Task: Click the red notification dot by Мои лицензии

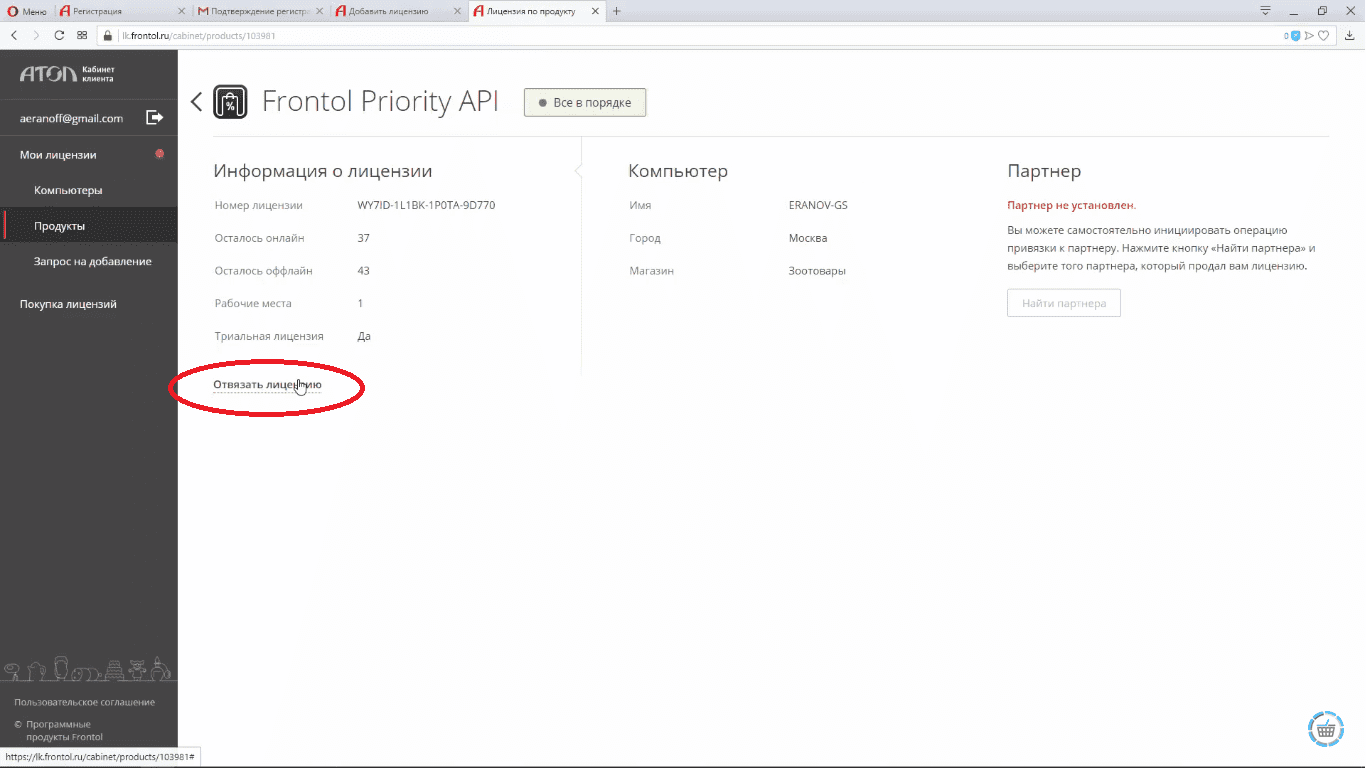Action: (x=159, y=154)
